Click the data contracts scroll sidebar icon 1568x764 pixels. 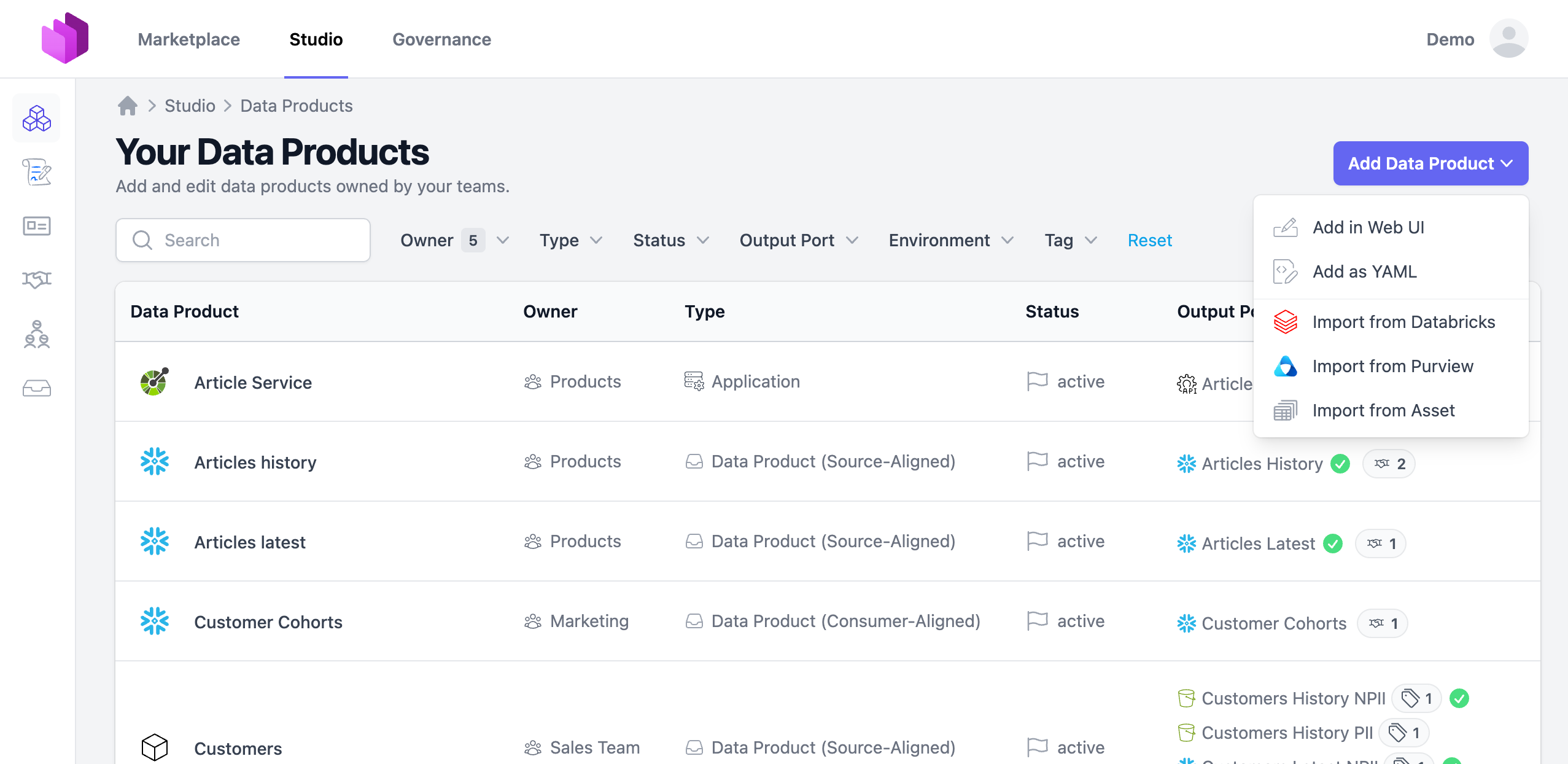point(36,172)
